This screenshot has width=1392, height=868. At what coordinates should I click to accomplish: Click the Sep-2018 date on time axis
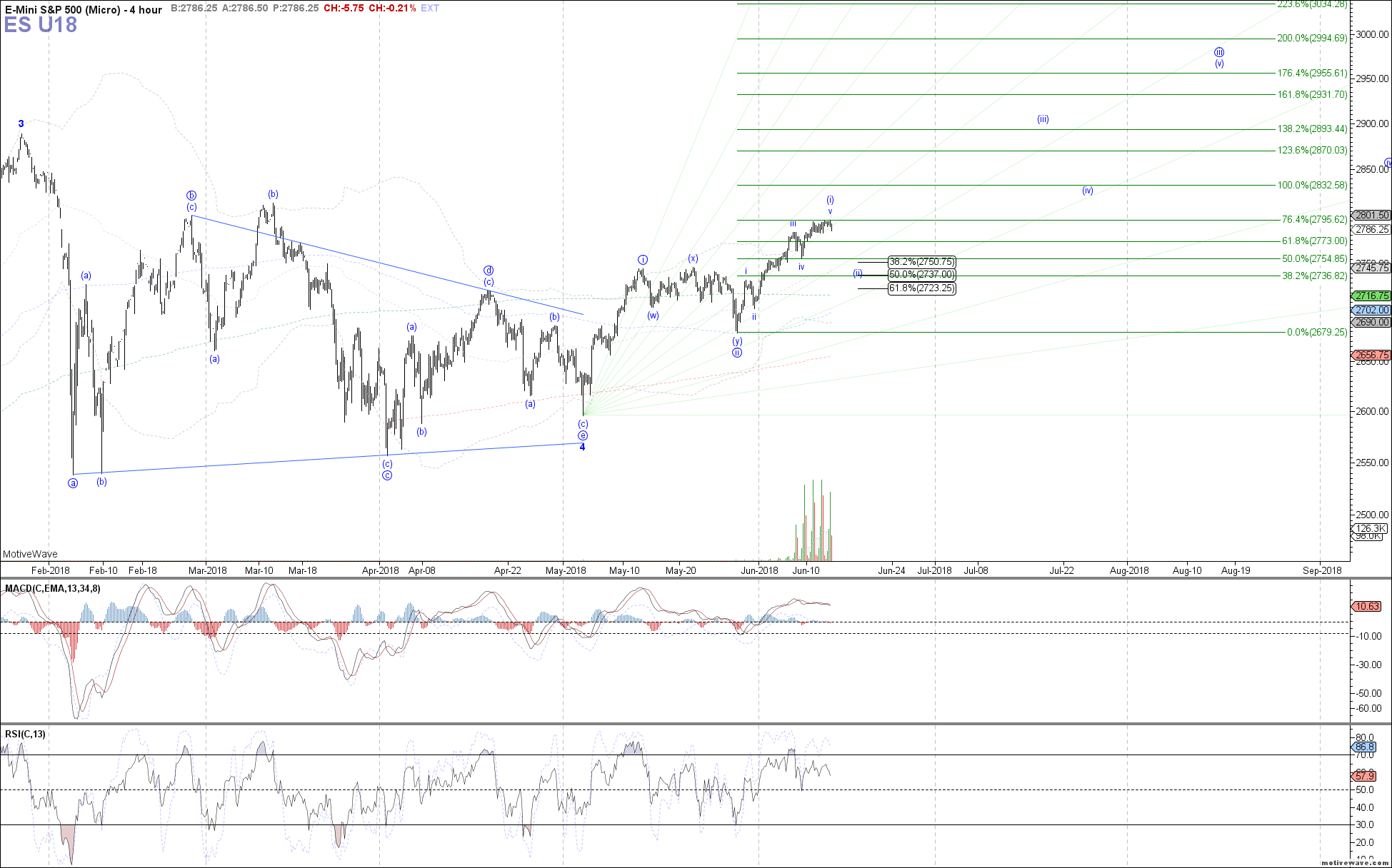pos(1322,570)
